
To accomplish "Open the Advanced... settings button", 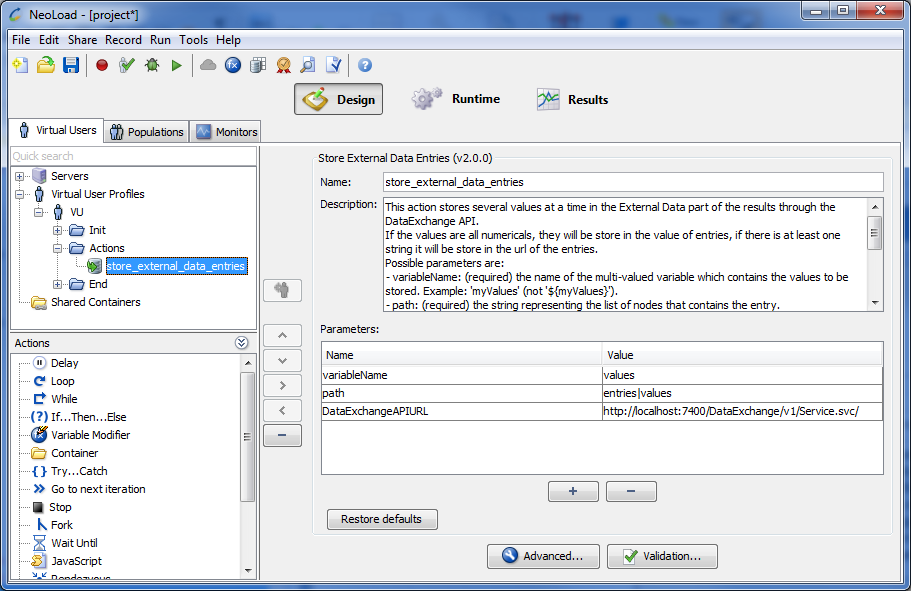I will (542, 556).
